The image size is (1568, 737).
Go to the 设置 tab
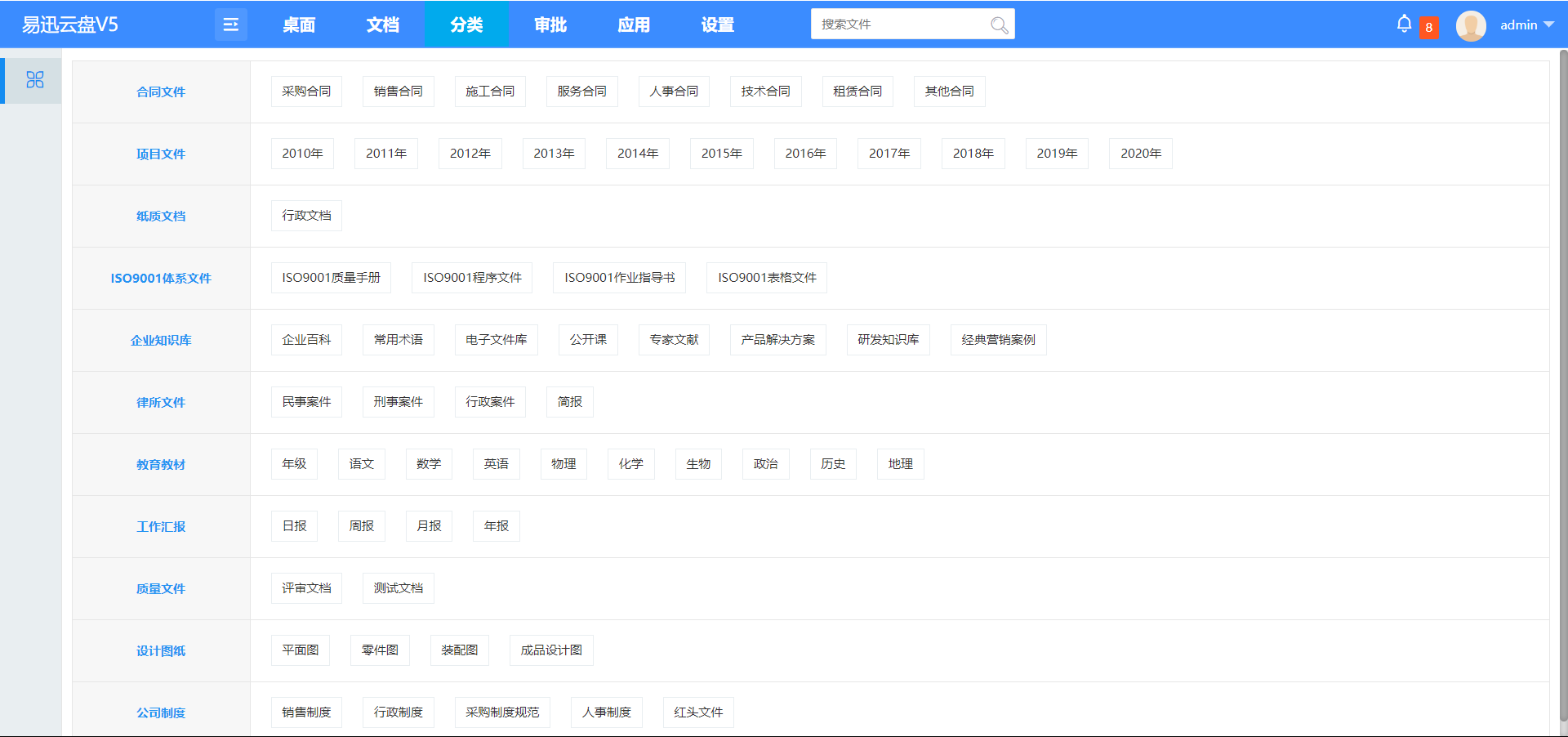pyautogui.click(x=717, y=25)
